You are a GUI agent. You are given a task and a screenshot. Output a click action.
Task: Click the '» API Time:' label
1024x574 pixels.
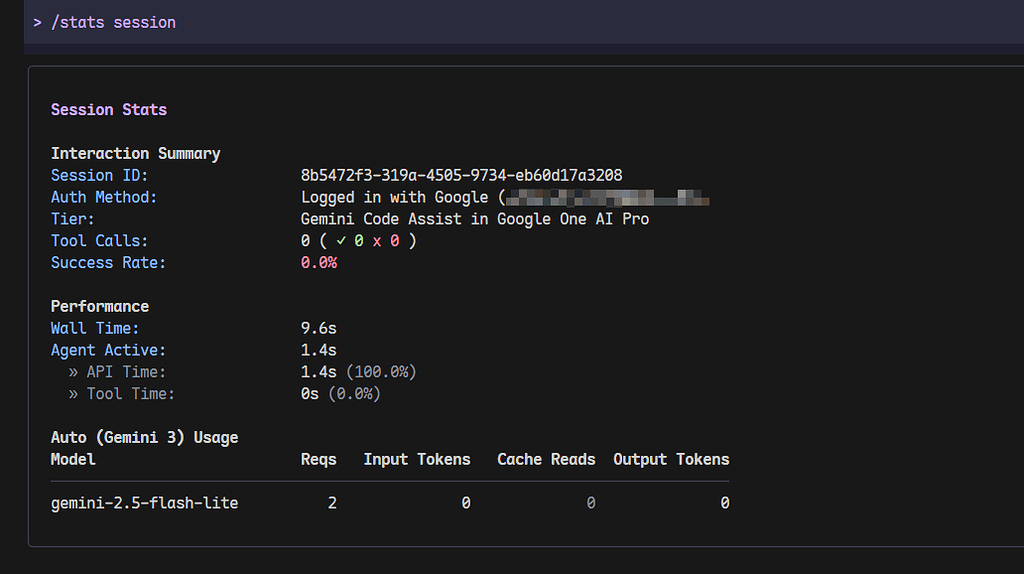point(118,372)
